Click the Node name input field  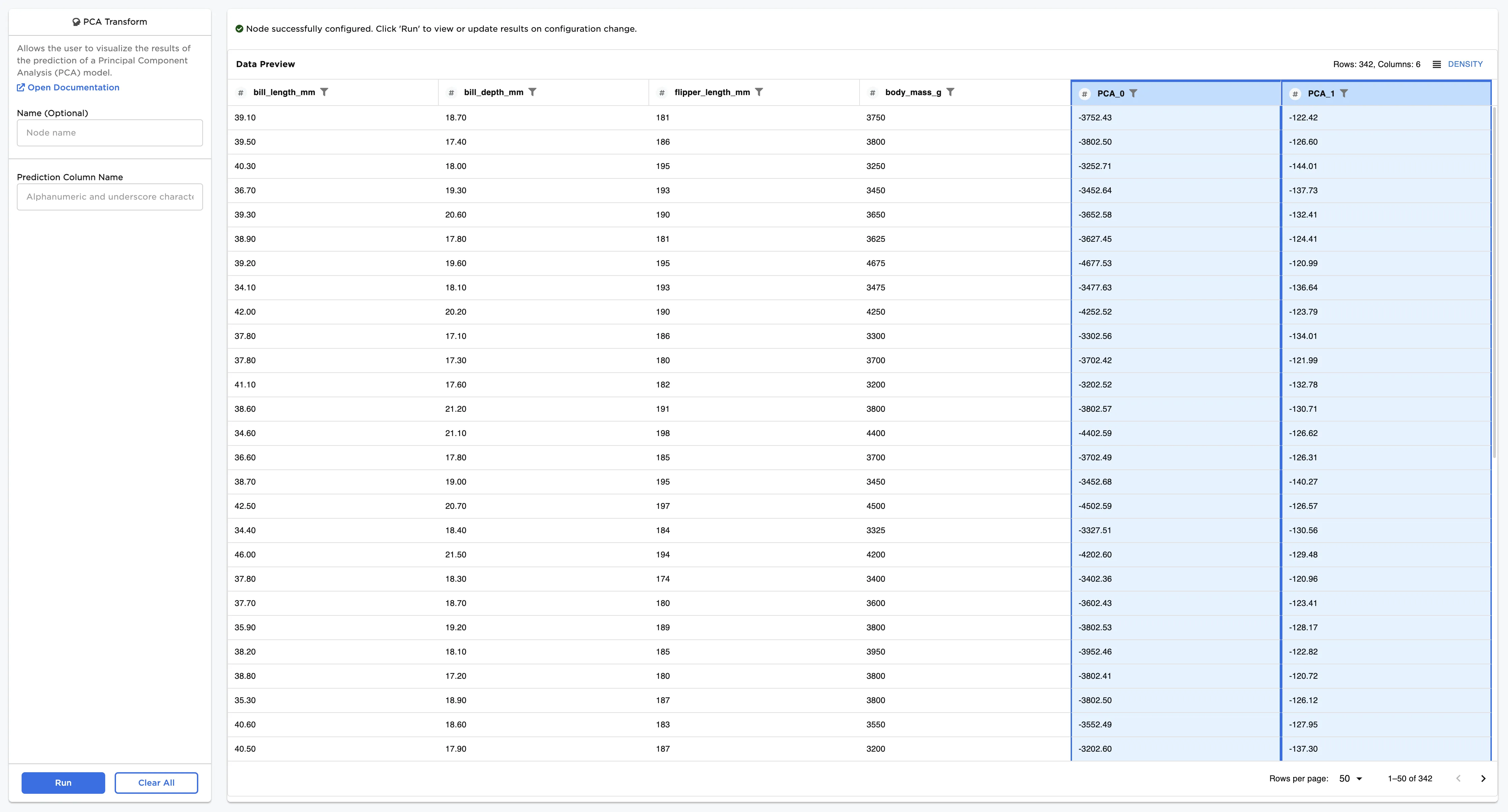click(110, 132)
